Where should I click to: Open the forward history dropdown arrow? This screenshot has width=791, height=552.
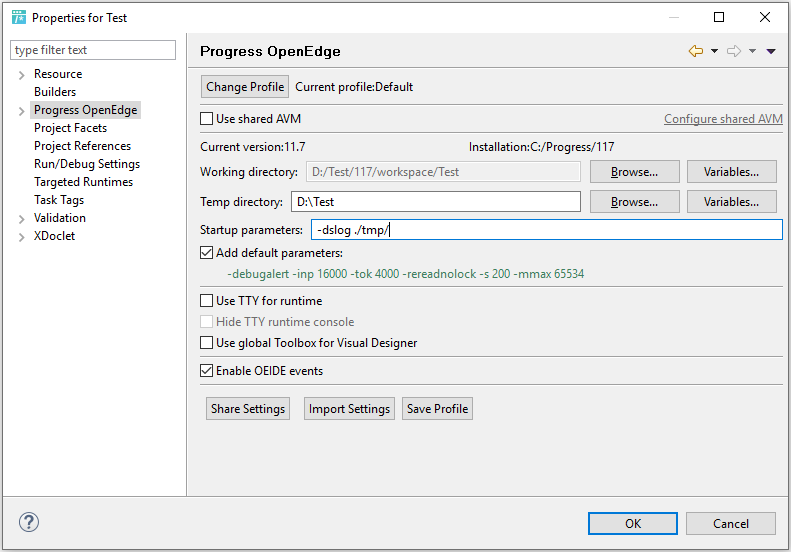coord(752,51)
